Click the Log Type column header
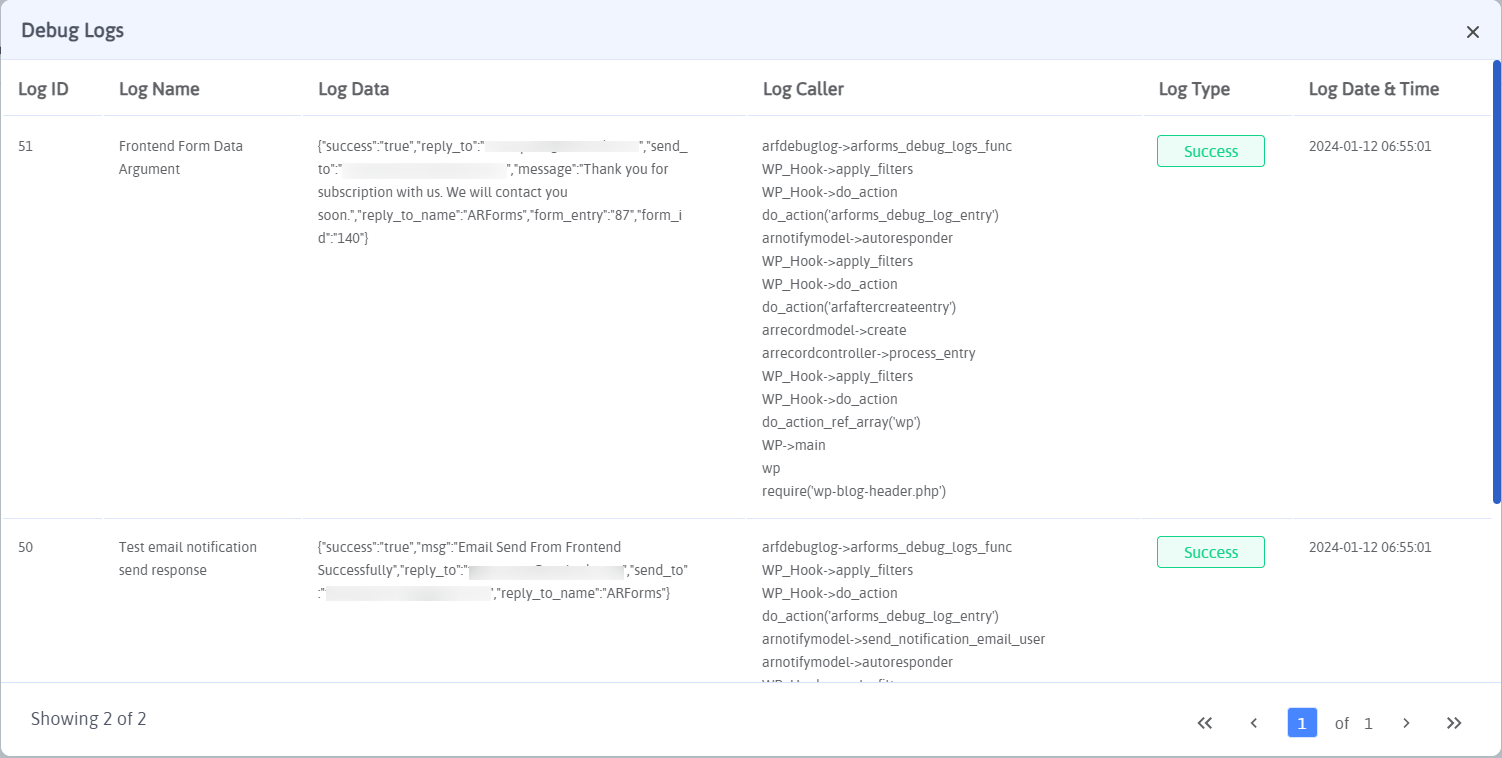Viewport: 1502px width, 758px height. [x=1194, y=88]
